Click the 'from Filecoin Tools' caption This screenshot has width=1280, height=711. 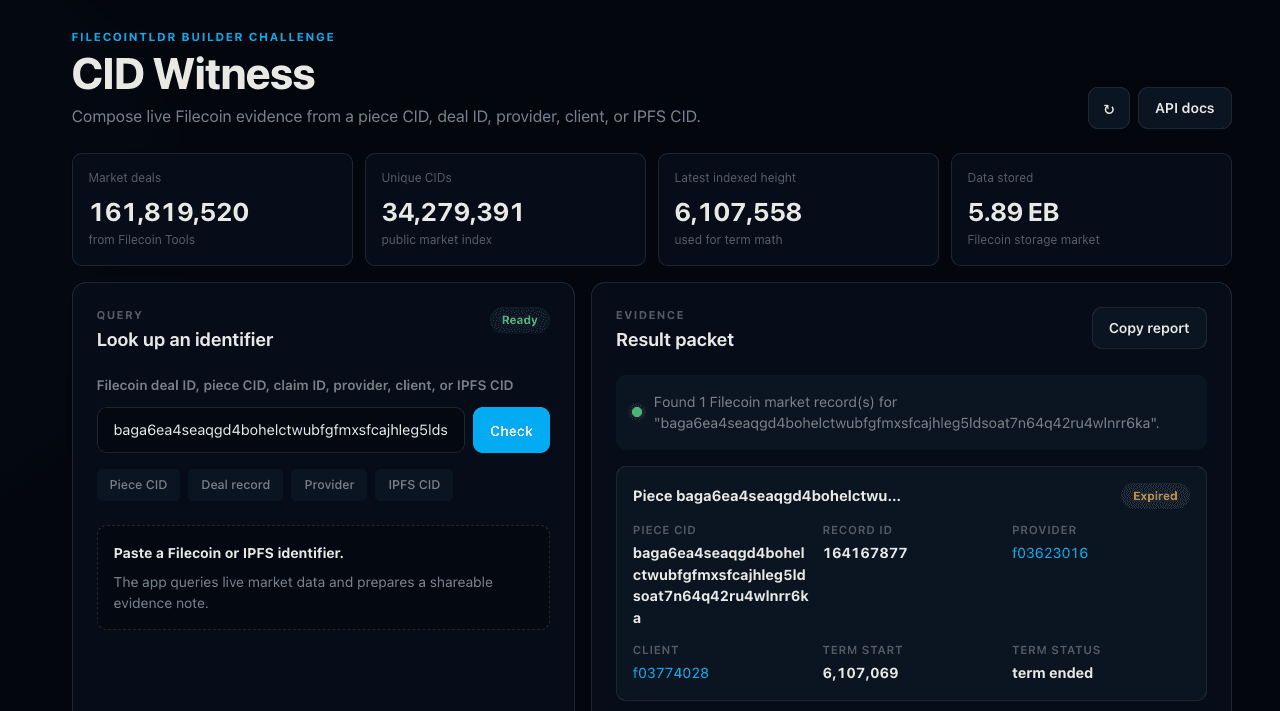pyautogui.click(x=142, y=240)
